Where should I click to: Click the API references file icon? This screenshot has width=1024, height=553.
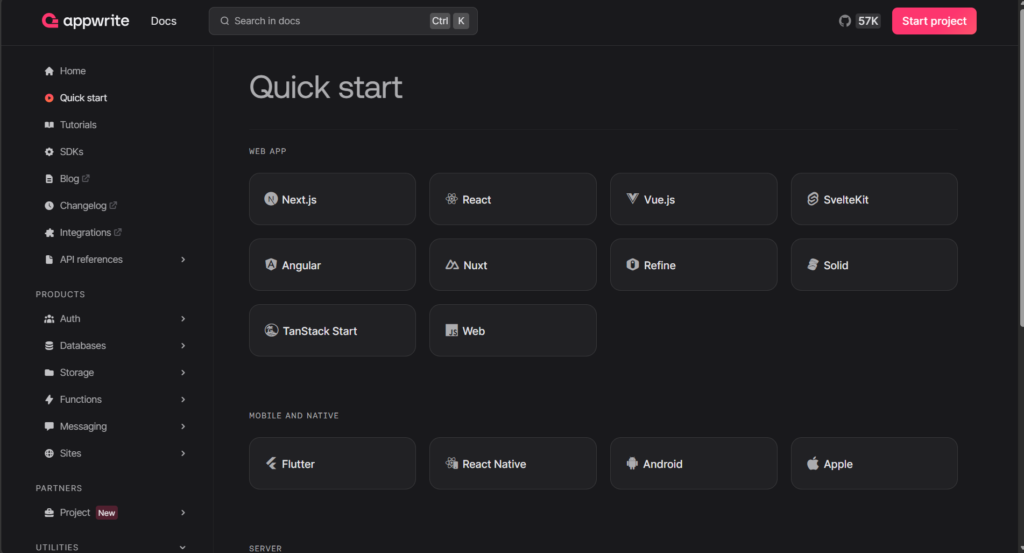tap(49, 259)
